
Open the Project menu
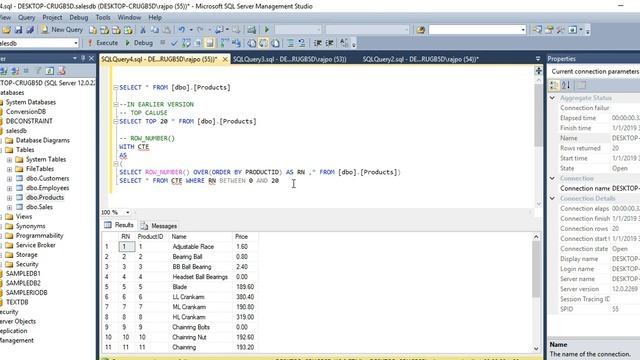[52, 18]
